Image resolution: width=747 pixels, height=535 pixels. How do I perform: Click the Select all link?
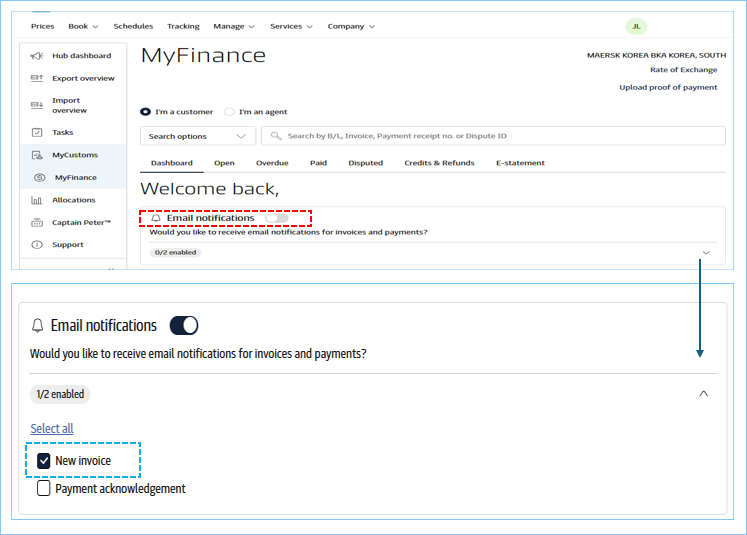tap(52, 429)
